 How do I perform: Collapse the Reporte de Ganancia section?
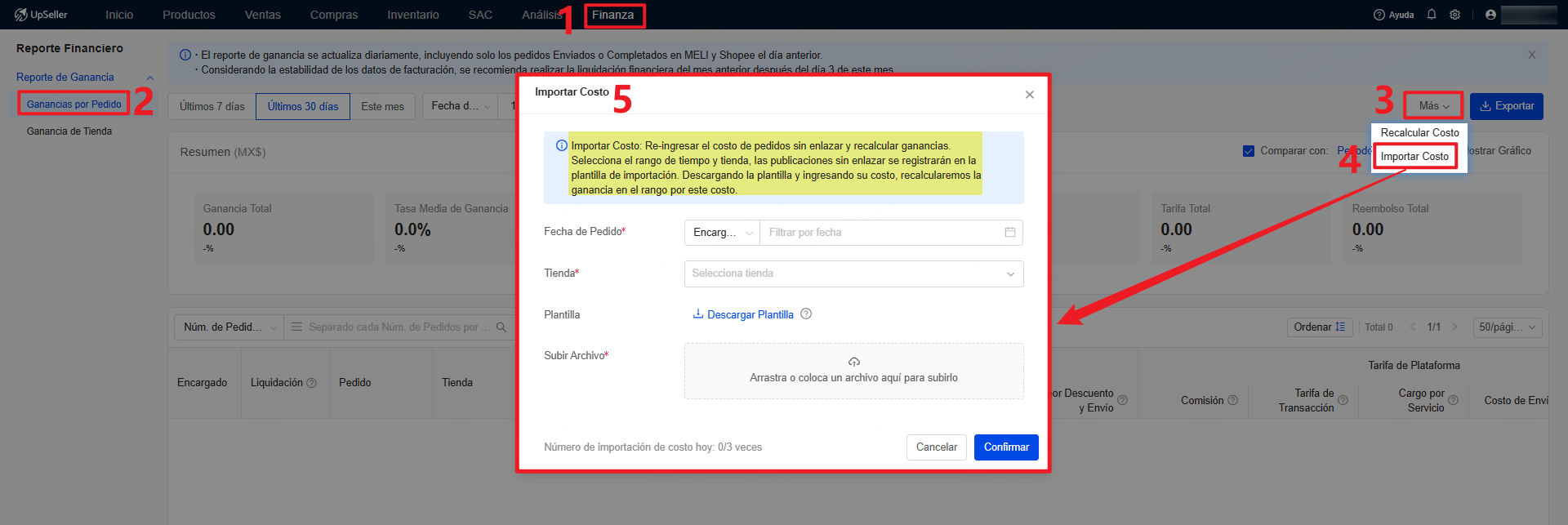150,78
